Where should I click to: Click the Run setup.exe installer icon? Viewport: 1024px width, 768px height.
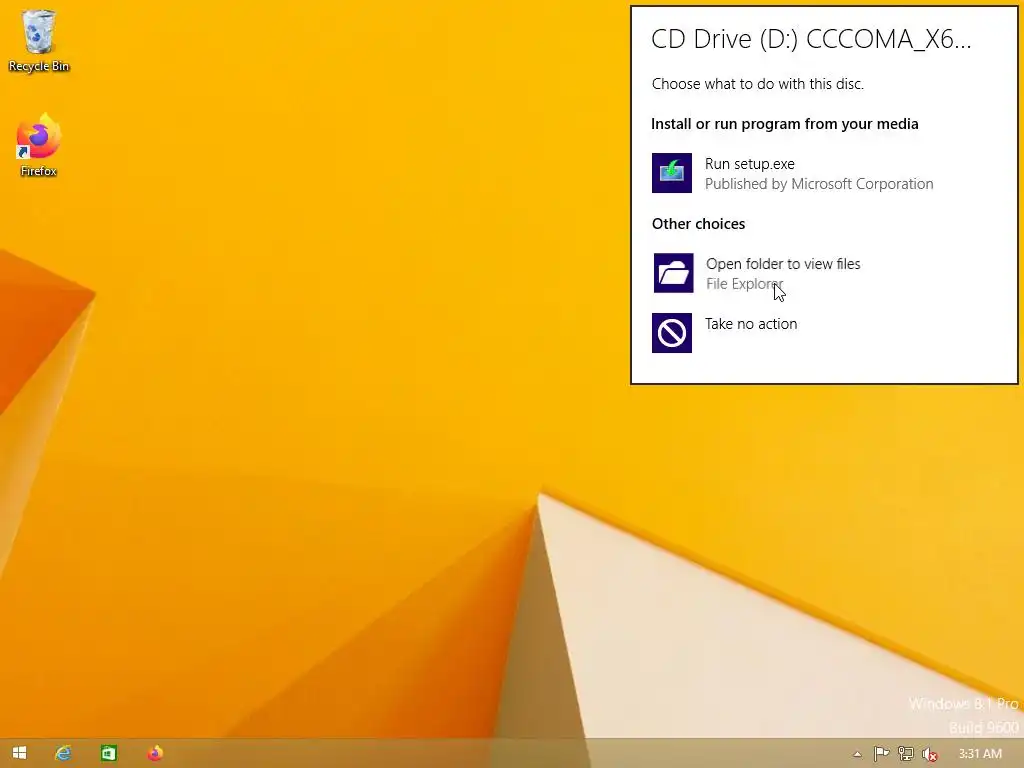tap(671, 173)
